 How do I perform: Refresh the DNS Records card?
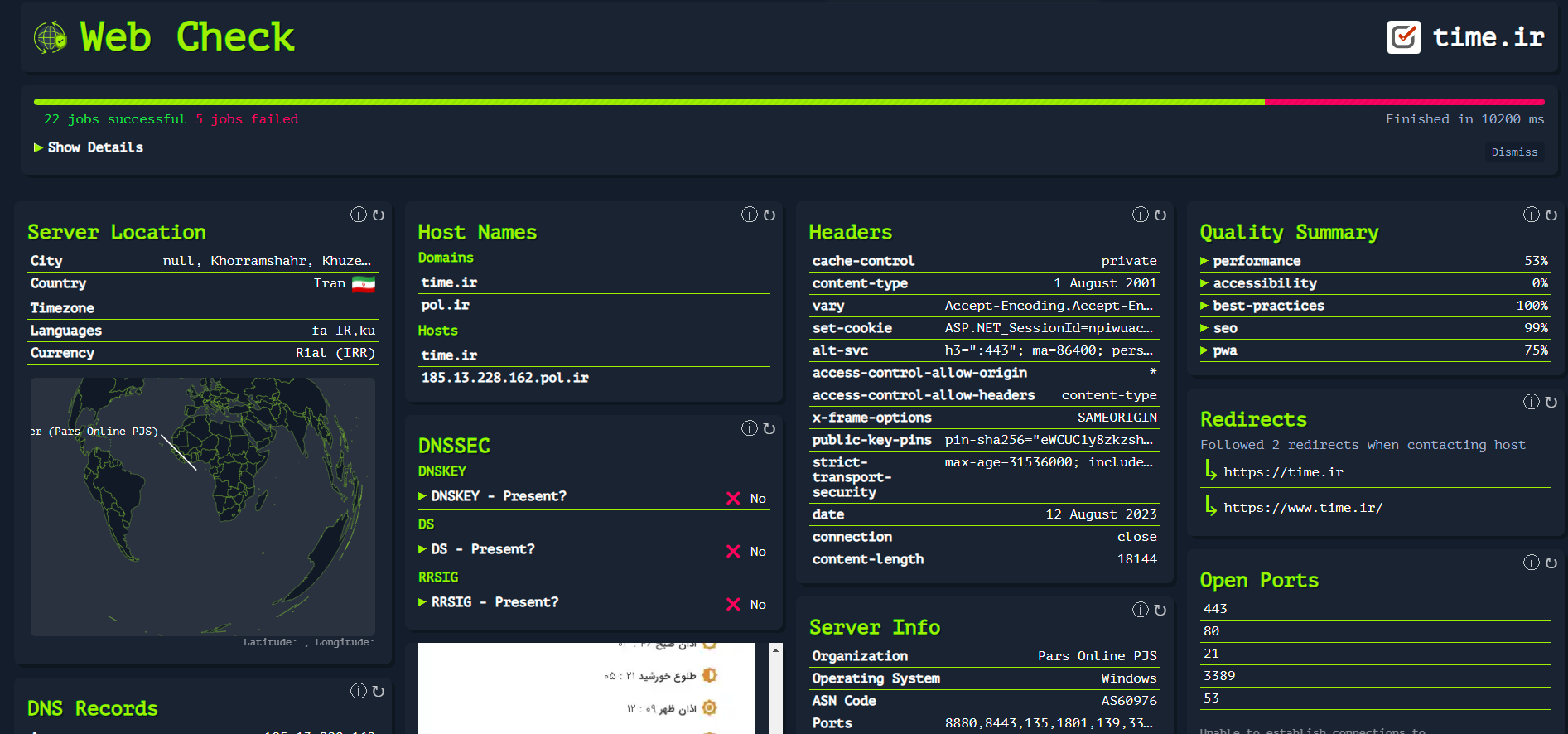point(379,691)
